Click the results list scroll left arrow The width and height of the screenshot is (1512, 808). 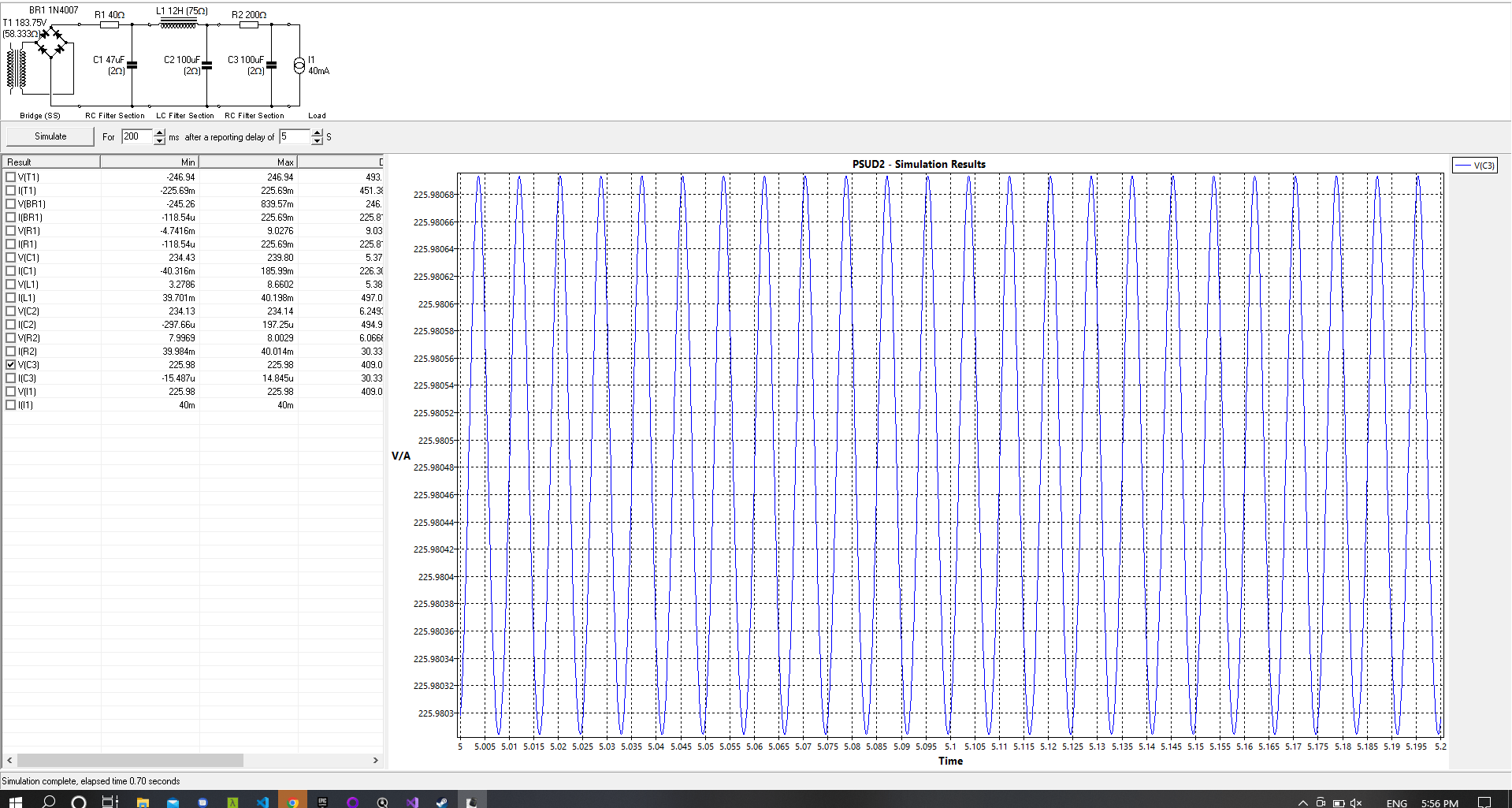tap(9, 761)
